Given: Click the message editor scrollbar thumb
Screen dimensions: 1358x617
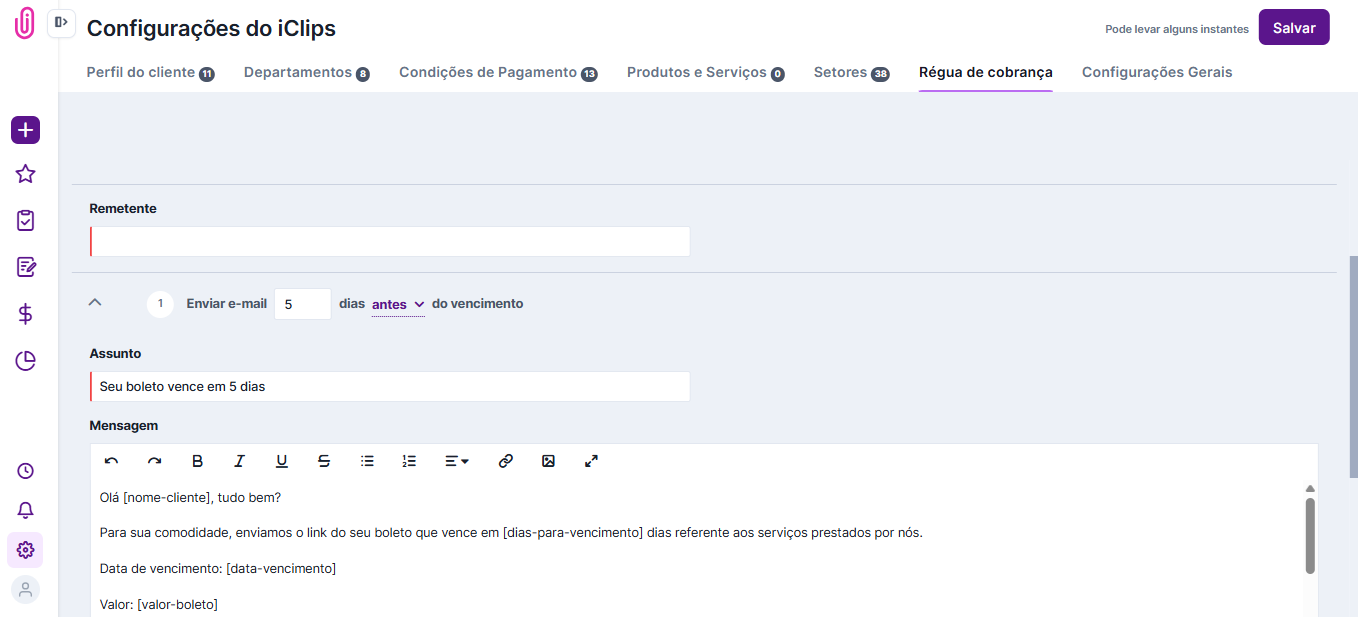Looking at the screenshot, I should point(1310,536).
